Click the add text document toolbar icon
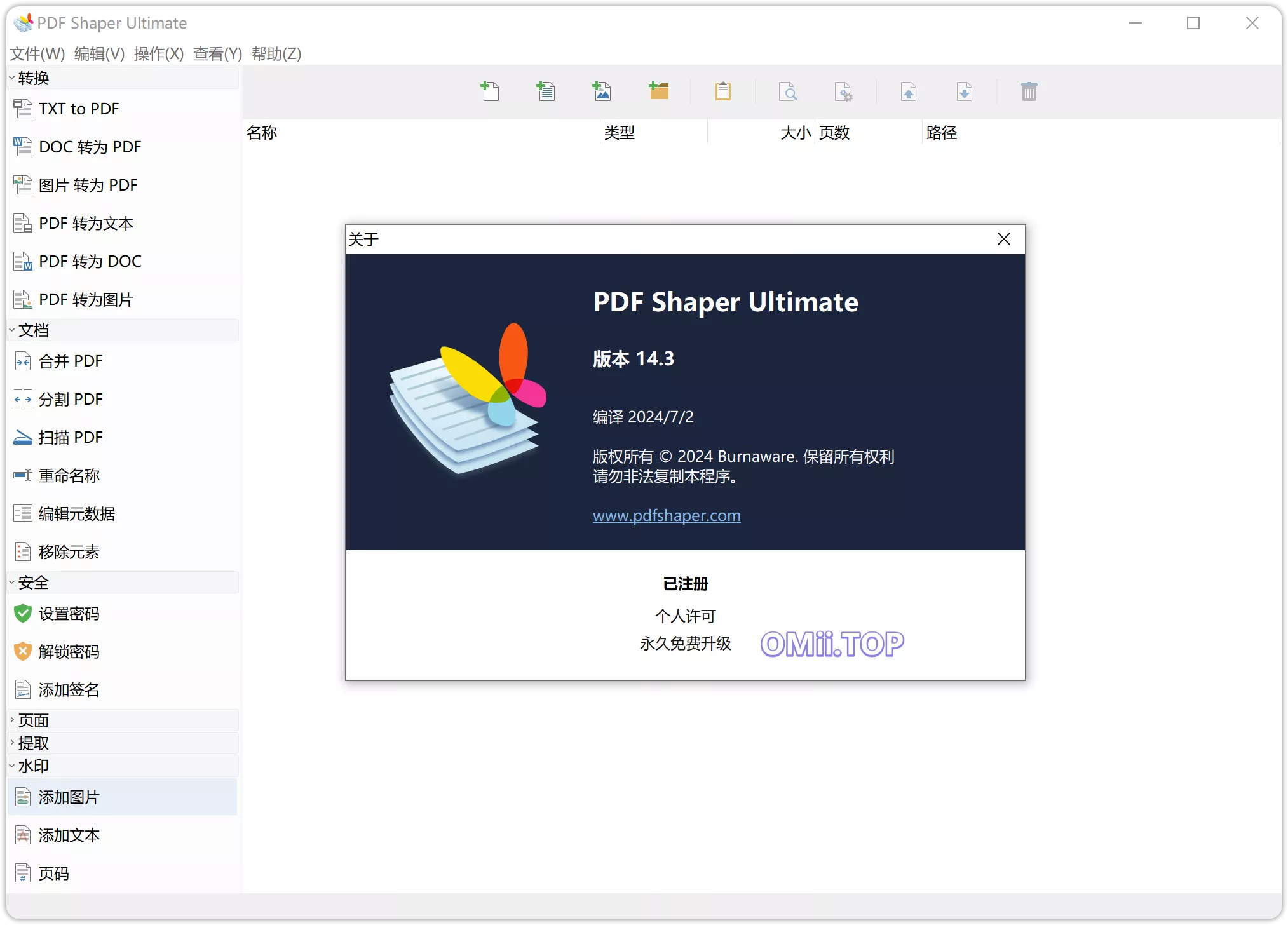Viewport: 1288px width, 925px height. coord(546,92)
